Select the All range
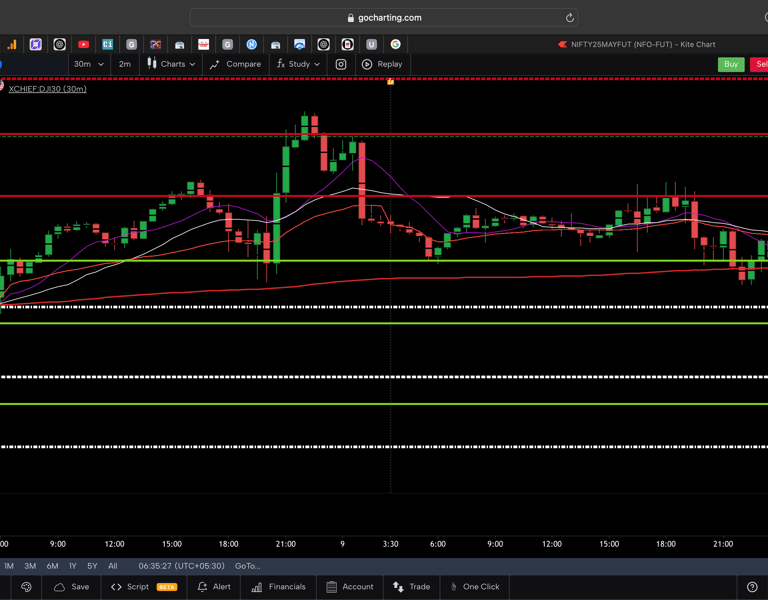 click(113, 566)
